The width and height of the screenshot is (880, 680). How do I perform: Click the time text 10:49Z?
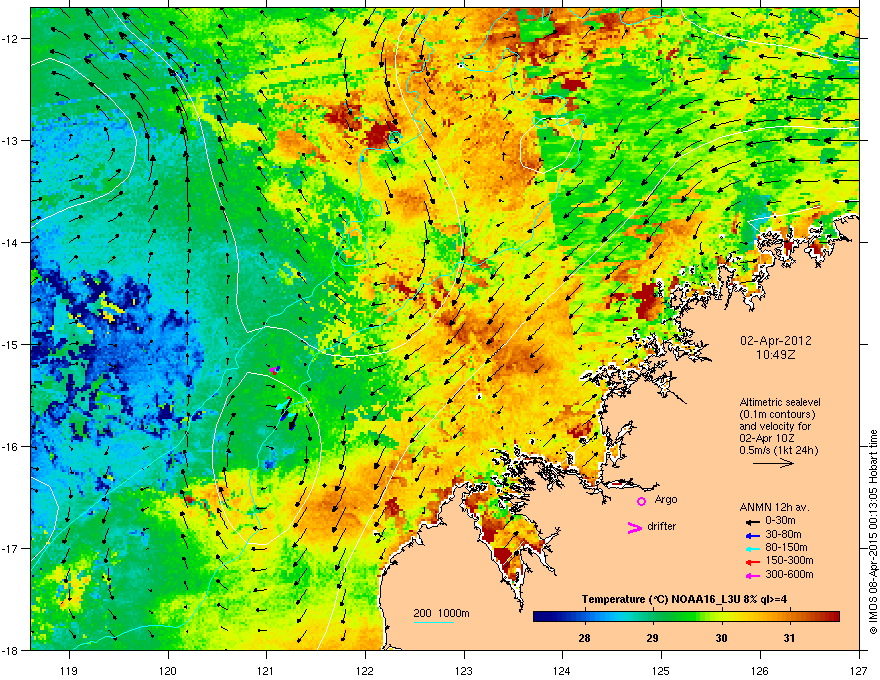(x=776, y=355)
